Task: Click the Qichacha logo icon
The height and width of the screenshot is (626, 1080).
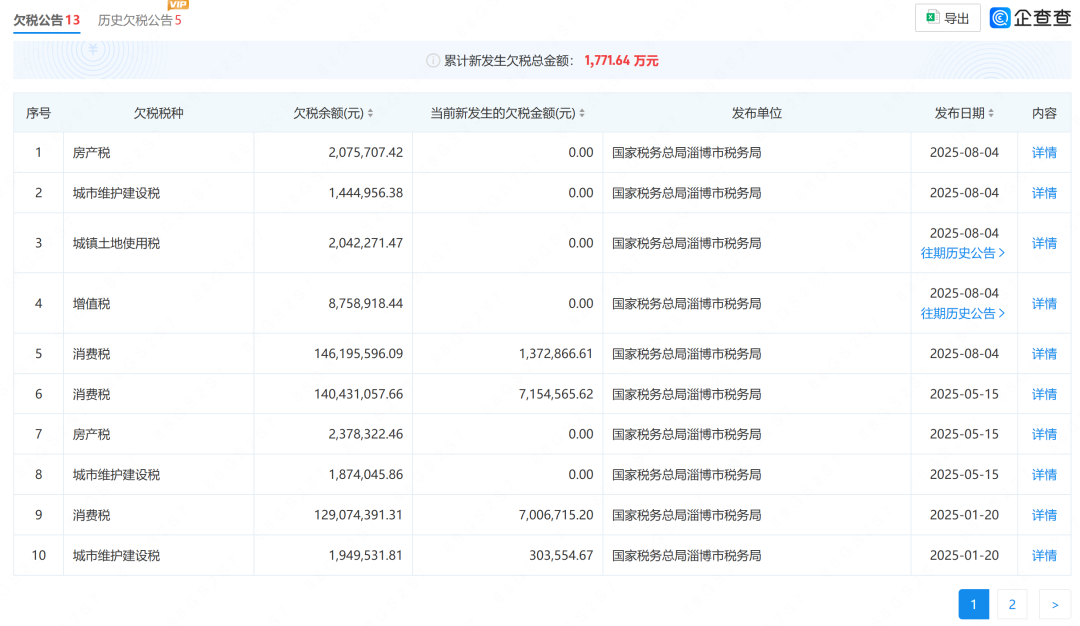Action: click(1000, 18)
